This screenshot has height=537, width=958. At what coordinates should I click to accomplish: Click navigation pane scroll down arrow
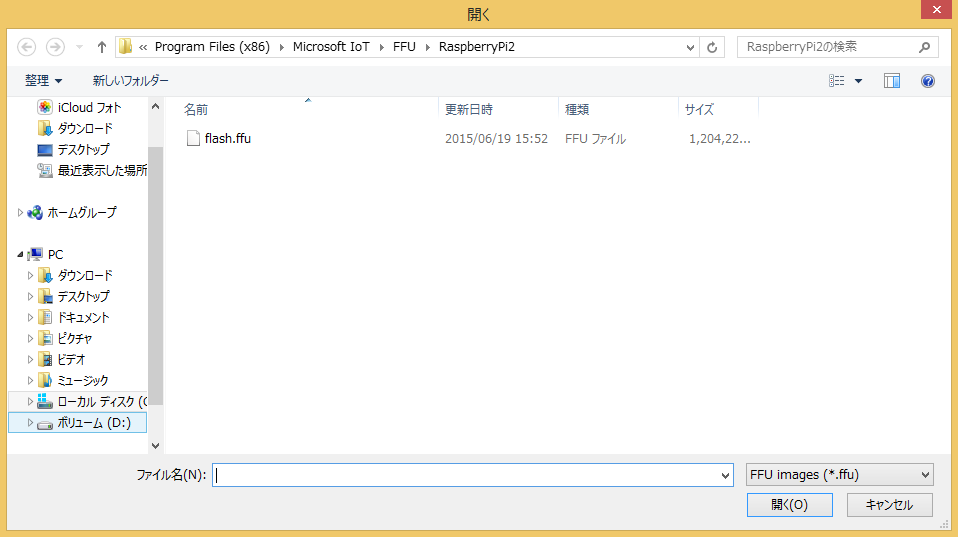[x=155, y=446]
